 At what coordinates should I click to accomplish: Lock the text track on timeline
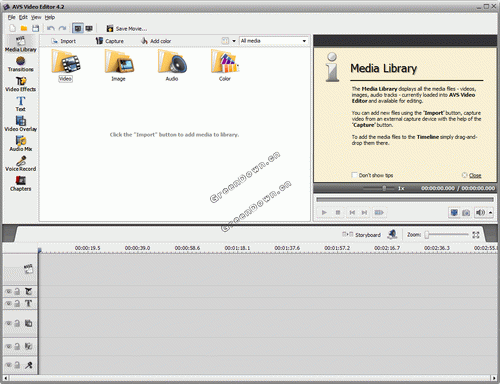tap(17, 304)
